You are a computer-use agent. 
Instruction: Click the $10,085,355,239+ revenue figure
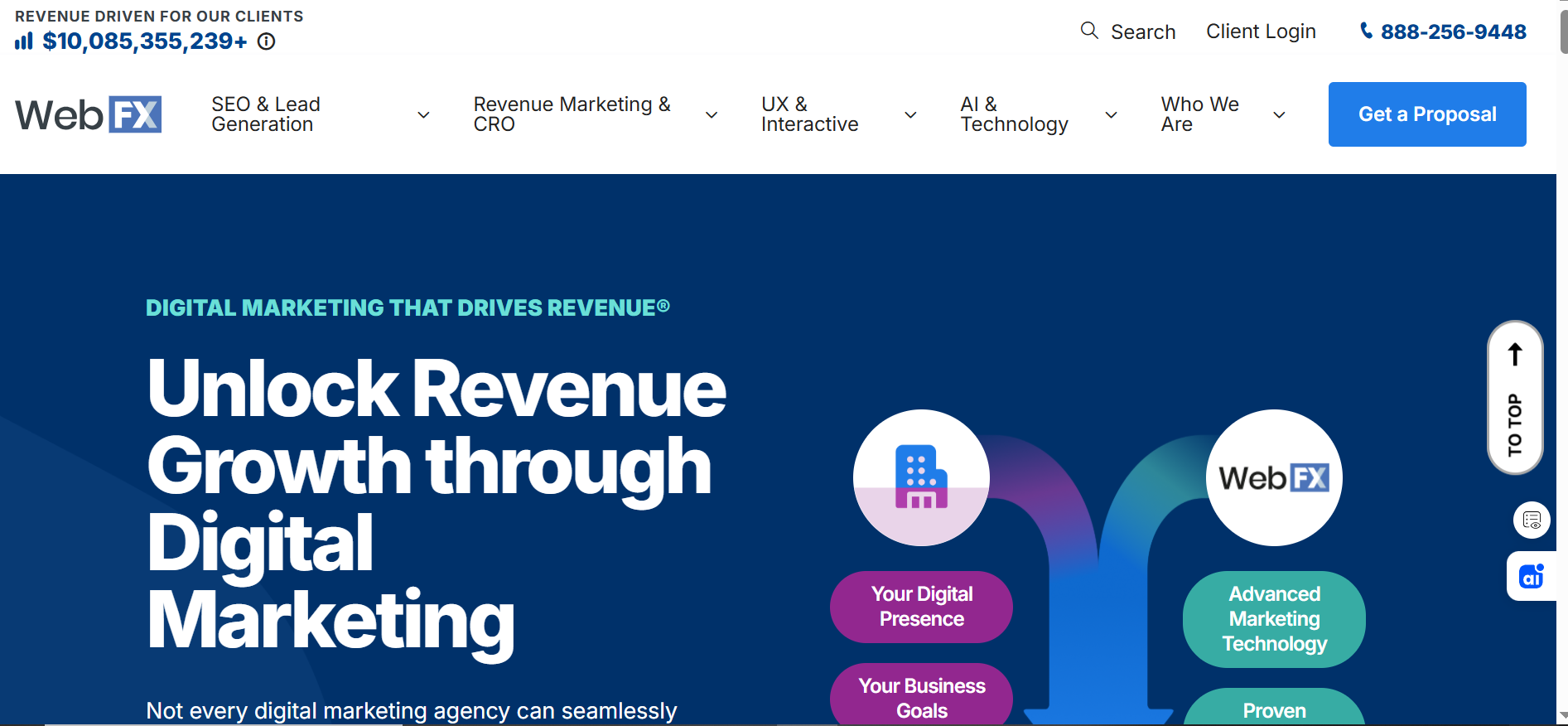pyautogui.click(x=145, y=41)
